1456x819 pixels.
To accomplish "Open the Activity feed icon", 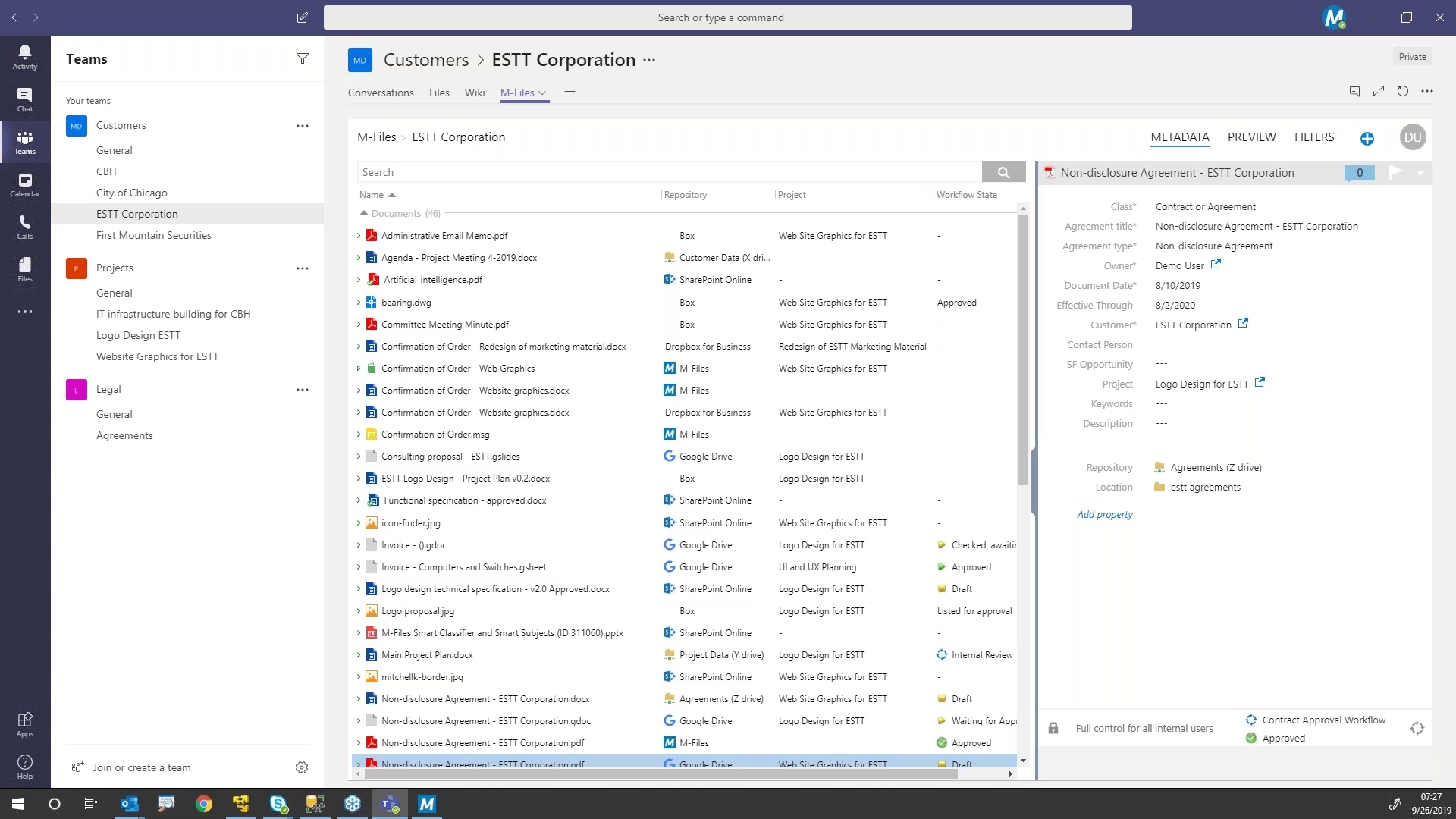I will [x=24, y=56].
